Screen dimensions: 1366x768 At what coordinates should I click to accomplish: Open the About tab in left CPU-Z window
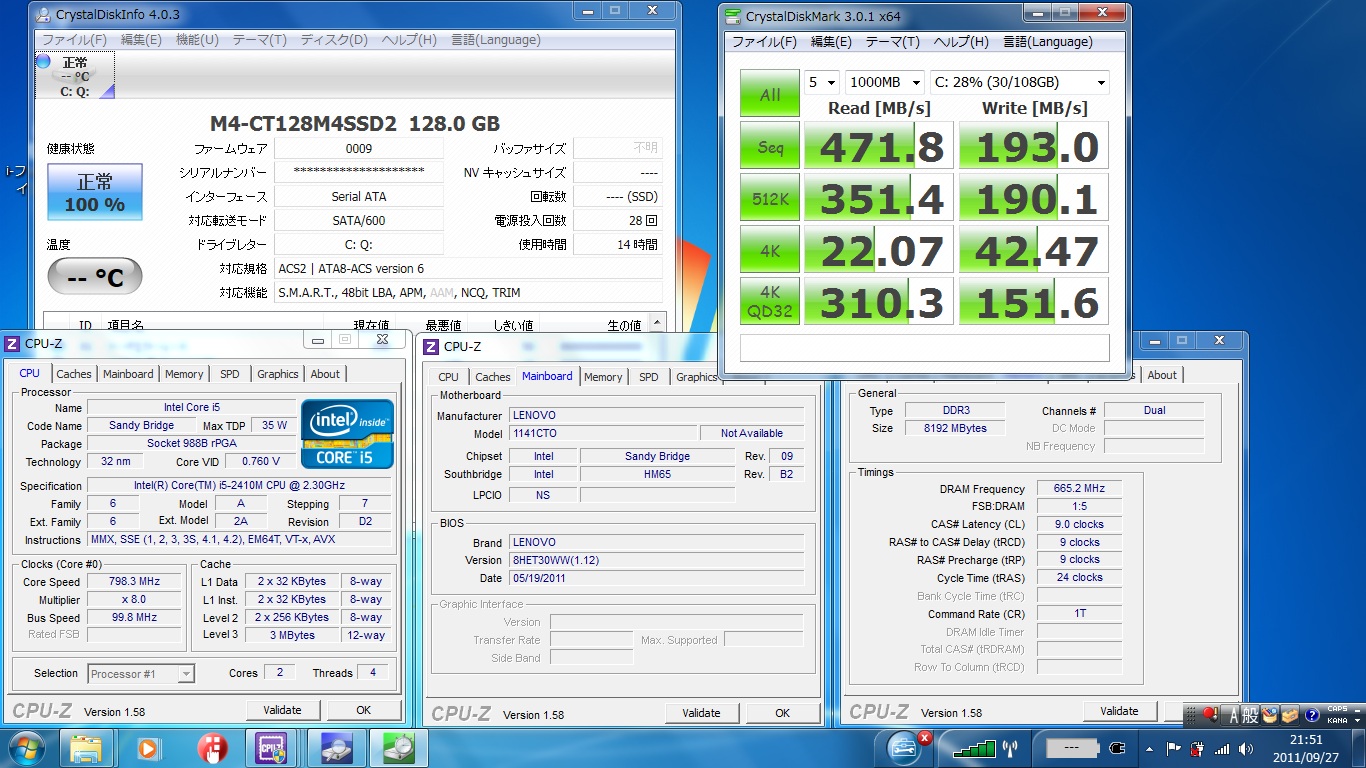click(x=325, y=374)
